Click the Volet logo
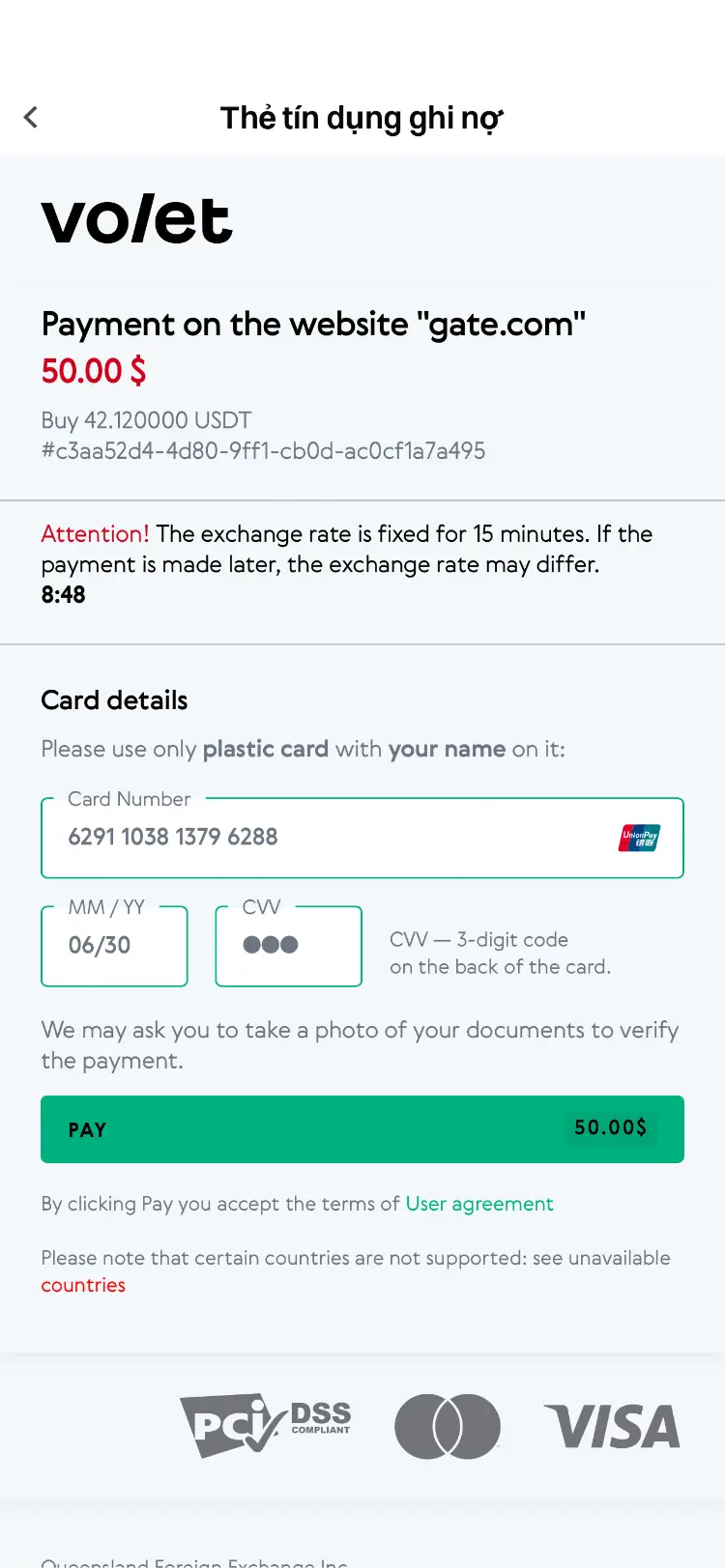This screenshot has height=1568, width=725. [x=137, y=219]
